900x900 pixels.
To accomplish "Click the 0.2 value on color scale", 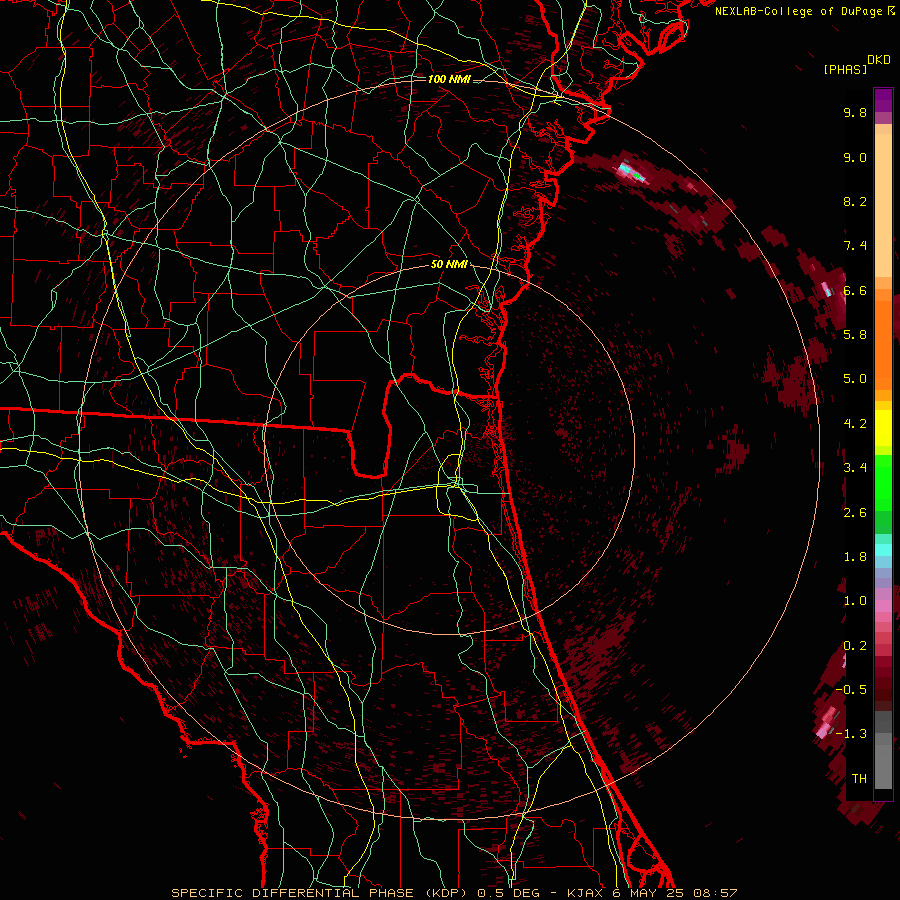I will coord(855,646).
